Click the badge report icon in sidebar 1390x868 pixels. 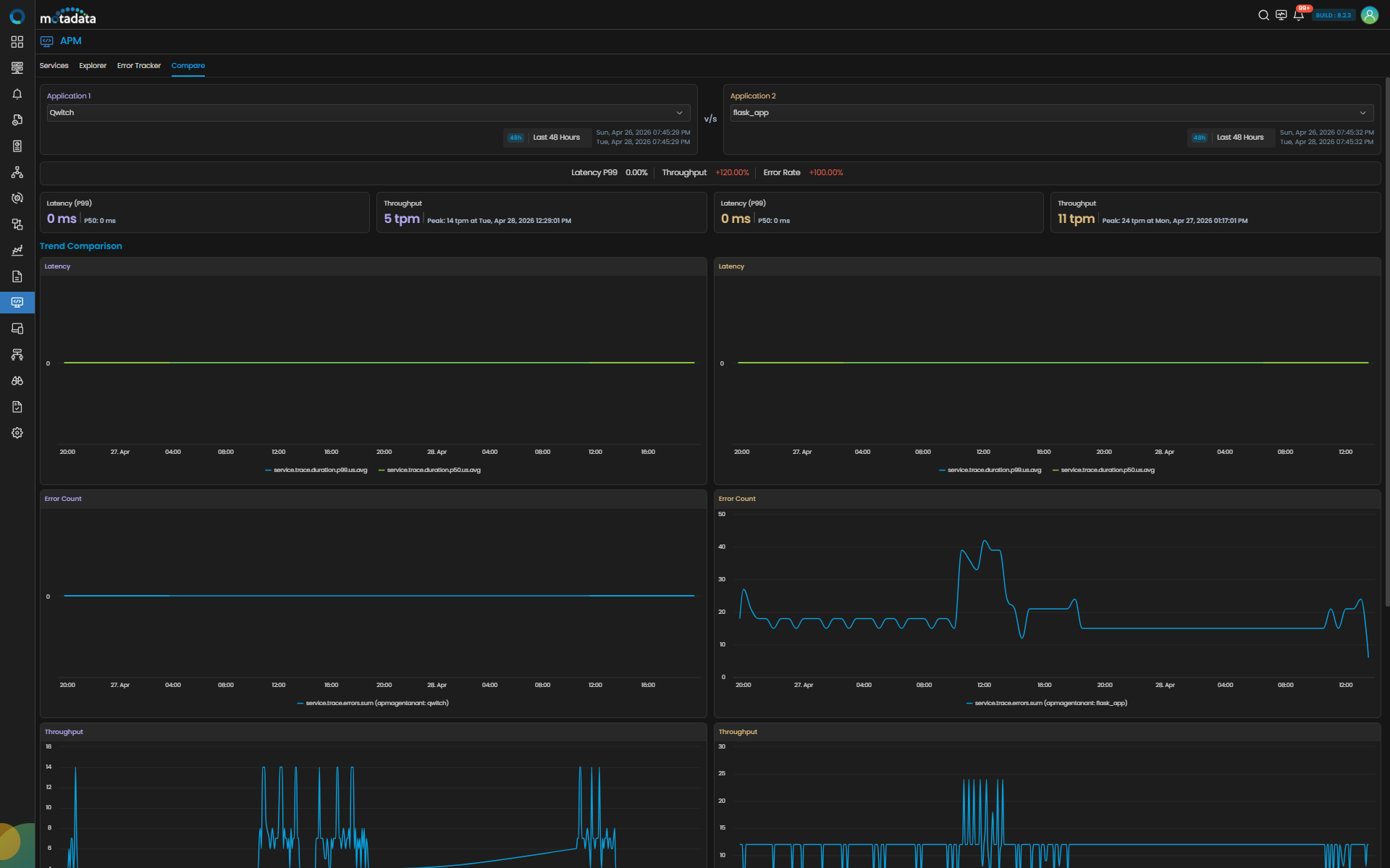pos(17,146)
